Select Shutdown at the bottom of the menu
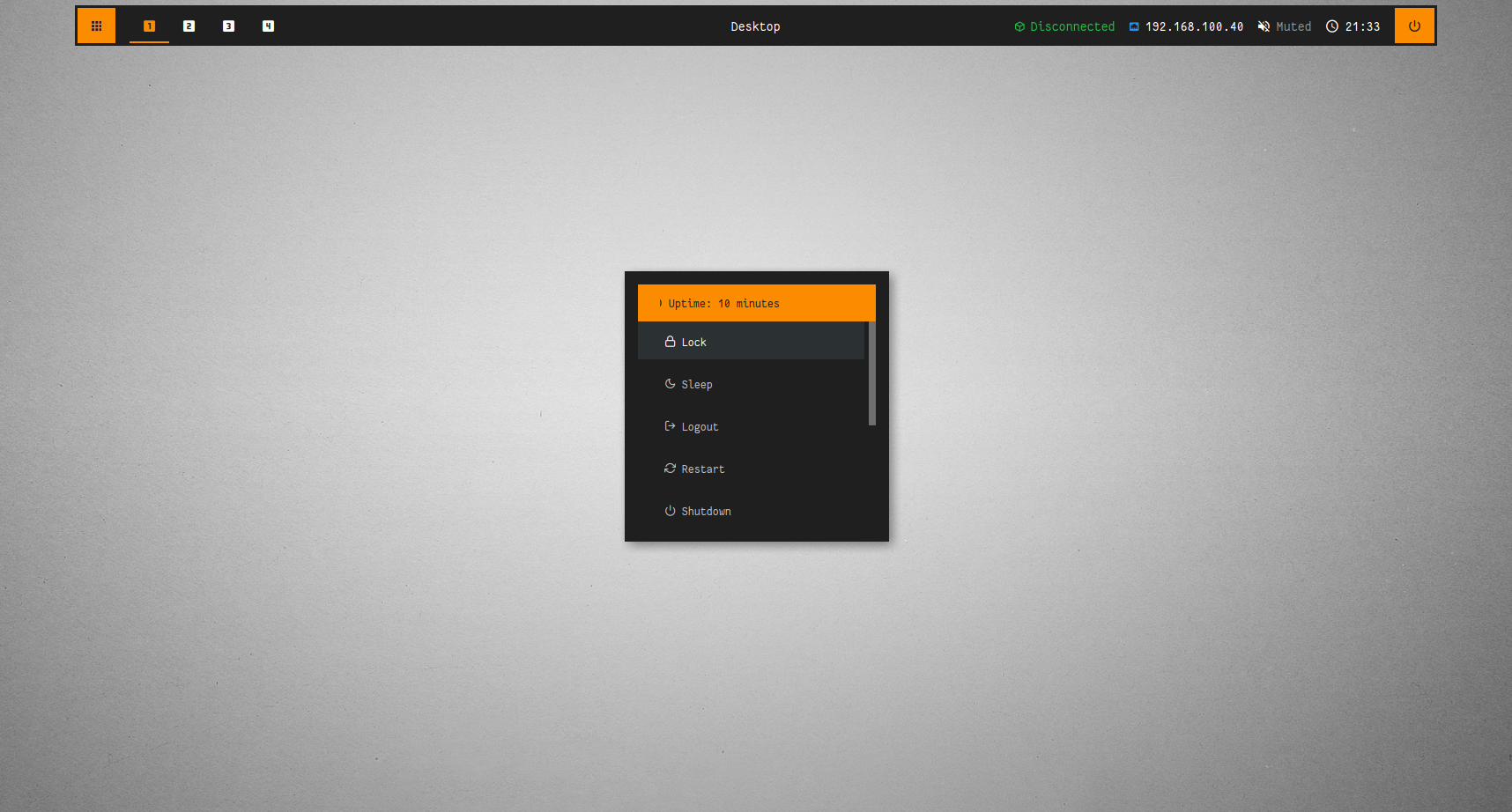 [705, 511]
